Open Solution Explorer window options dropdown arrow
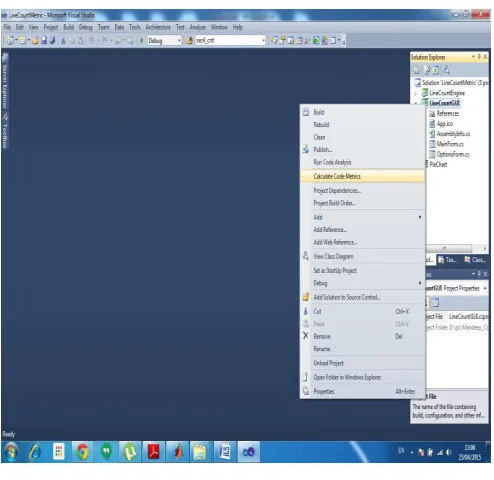The image size is (494, 480). [473, 57]
